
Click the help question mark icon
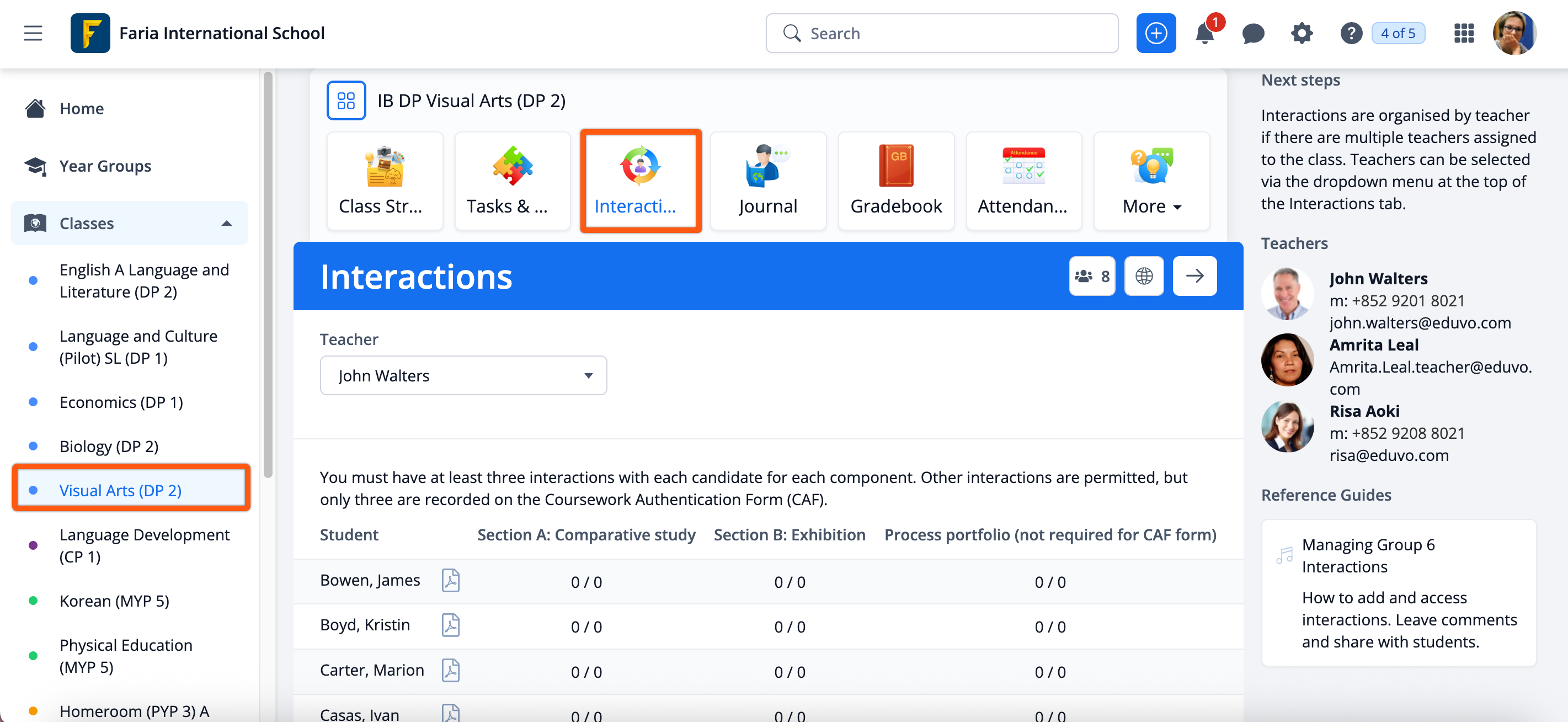1351,34
